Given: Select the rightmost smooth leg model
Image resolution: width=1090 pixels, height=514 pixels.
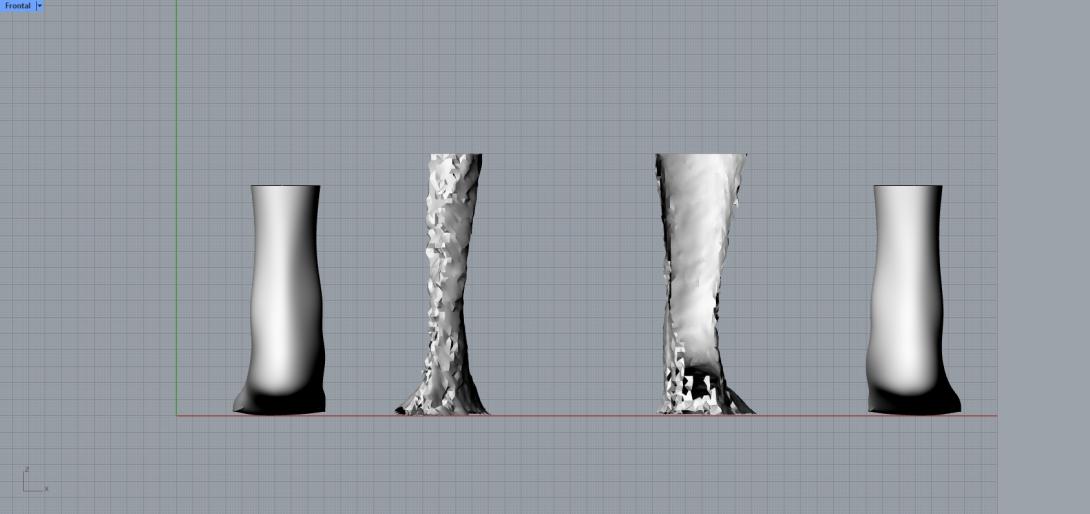Looking at the screenshot, I should coord(907,300).
